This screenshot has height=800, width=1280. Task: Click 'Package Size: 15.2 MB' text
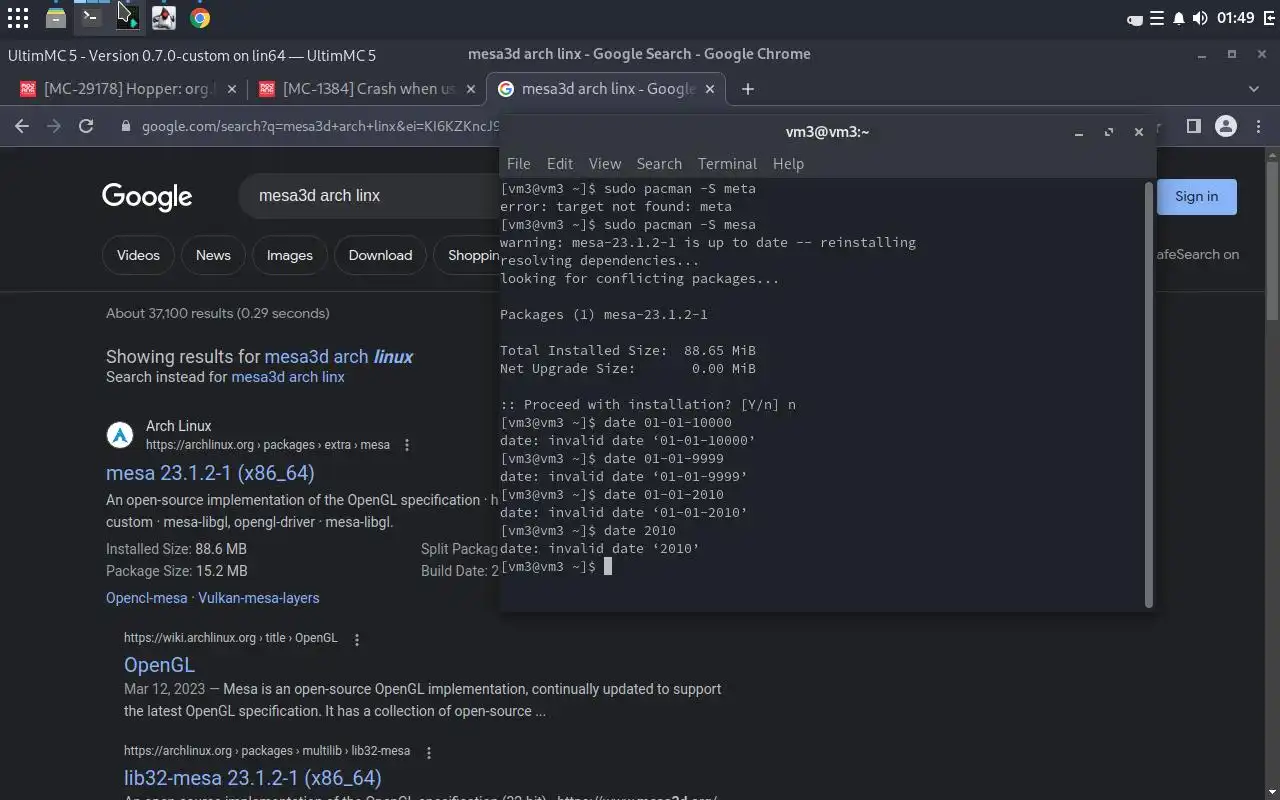pyautogui.click(x=176, y=571)
